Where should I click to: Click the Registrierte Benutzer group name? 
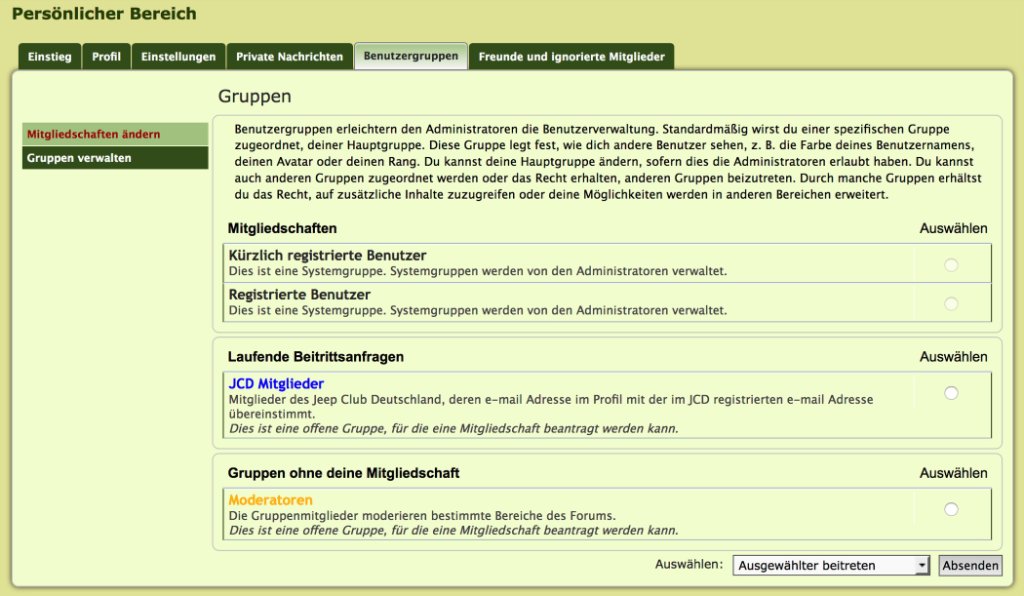pyautogui.click(x=299, y=295)
